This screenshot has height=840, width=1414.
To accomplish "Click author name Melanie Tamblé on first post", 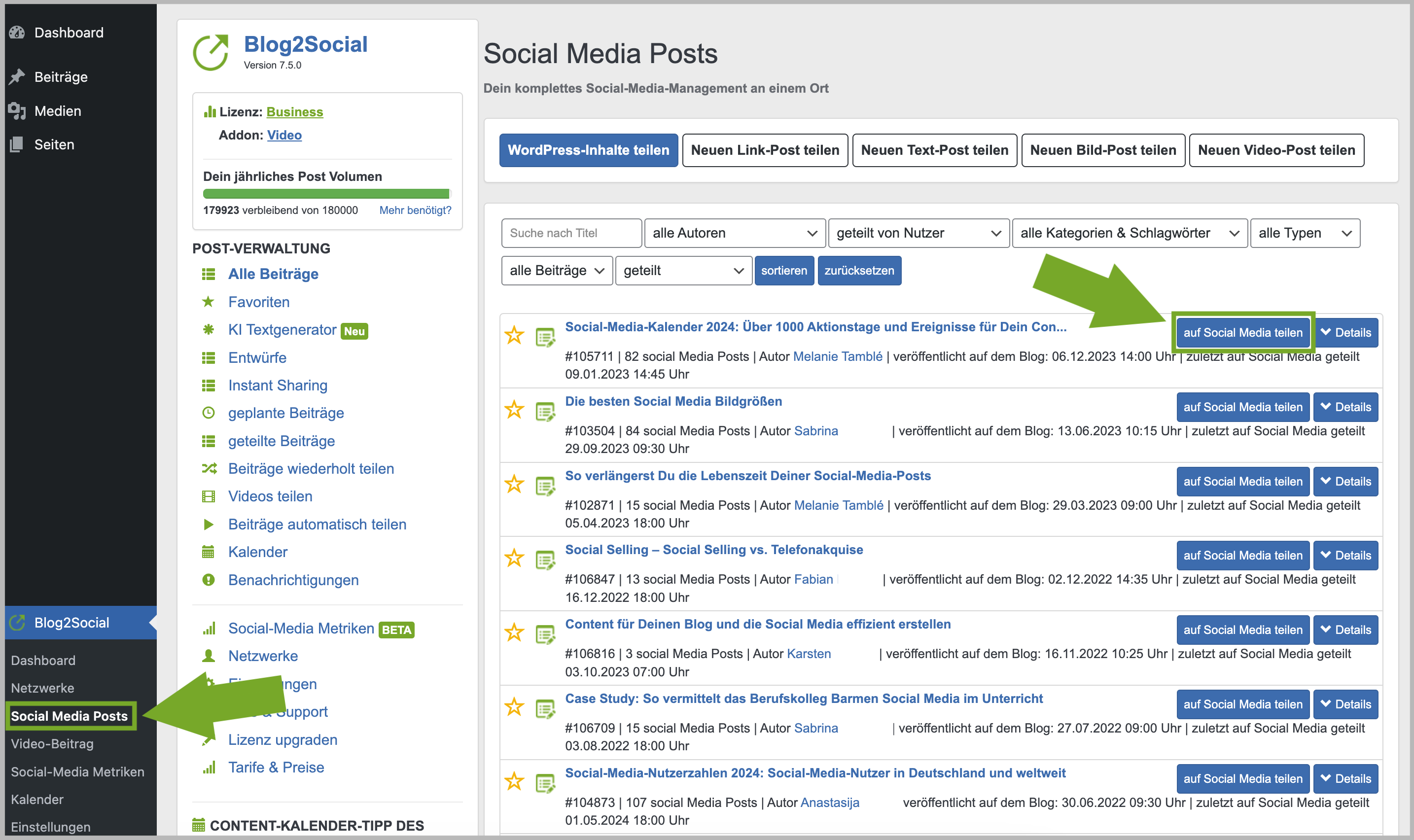I will click(x=837, y=356).
